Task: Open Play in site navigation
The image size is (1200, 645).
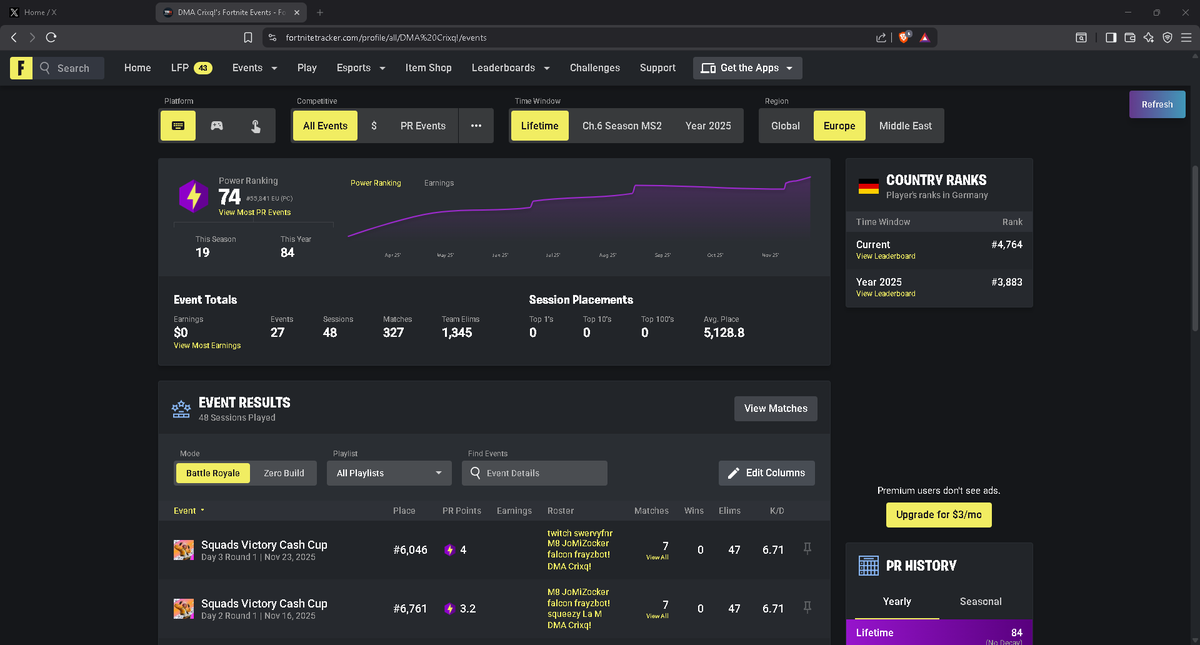Action: pos(307,68)
